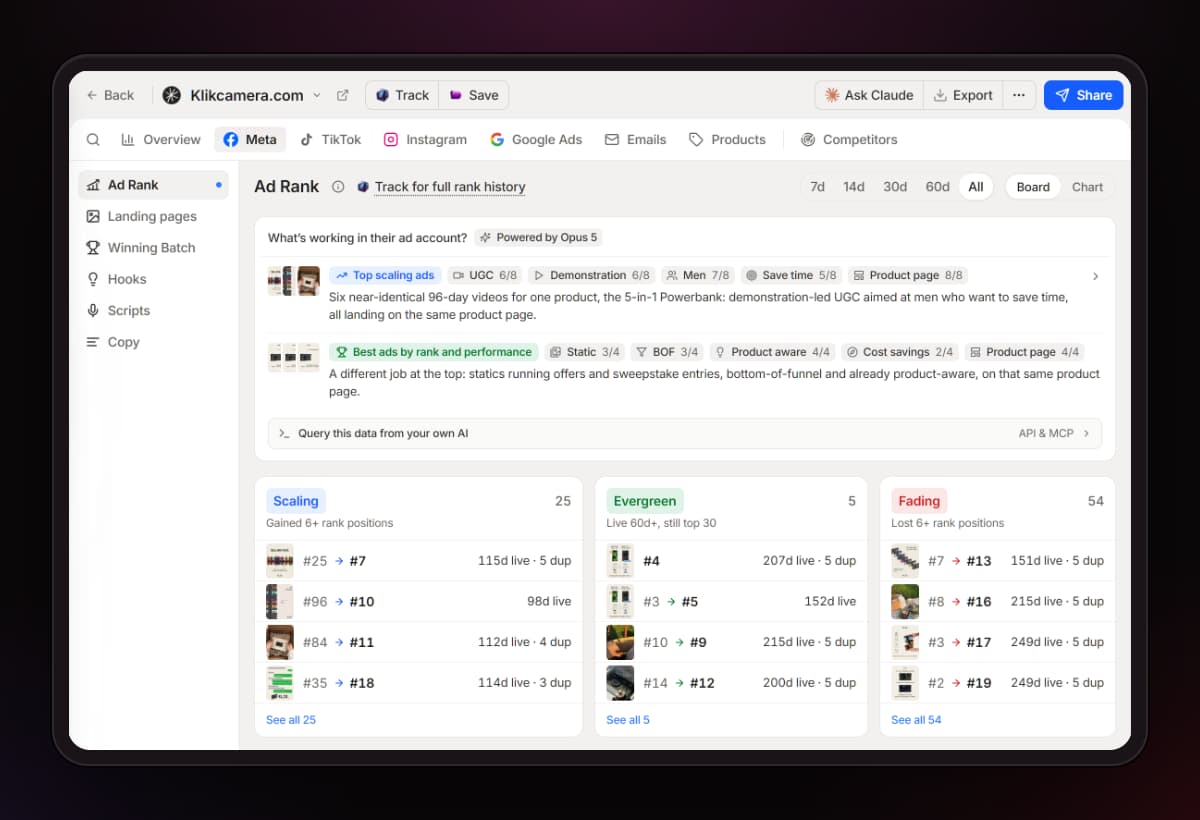Viewport: 1200px width, 820px height.
Task: Open evergreen ad thumbnail ranked #4
Action: pos(620,561)
